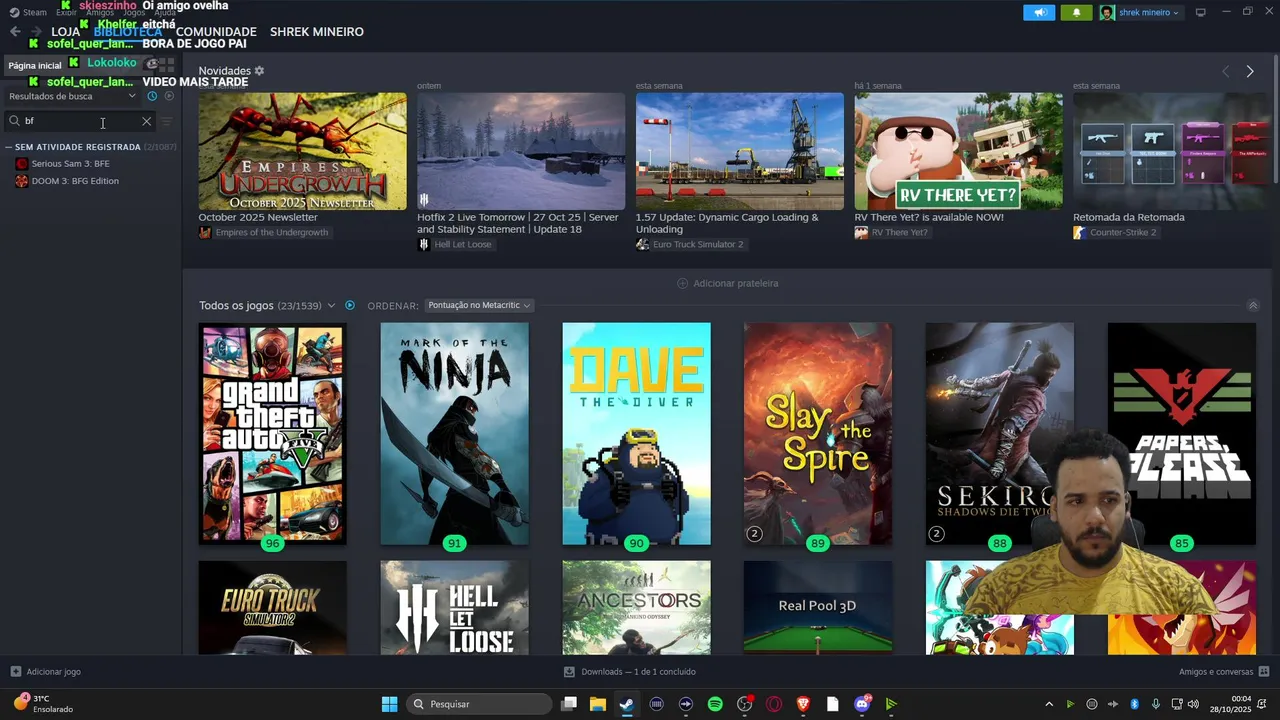Open the taskbar clock and date
Screen dimensions: 1280x720
tap(1231, 704)
